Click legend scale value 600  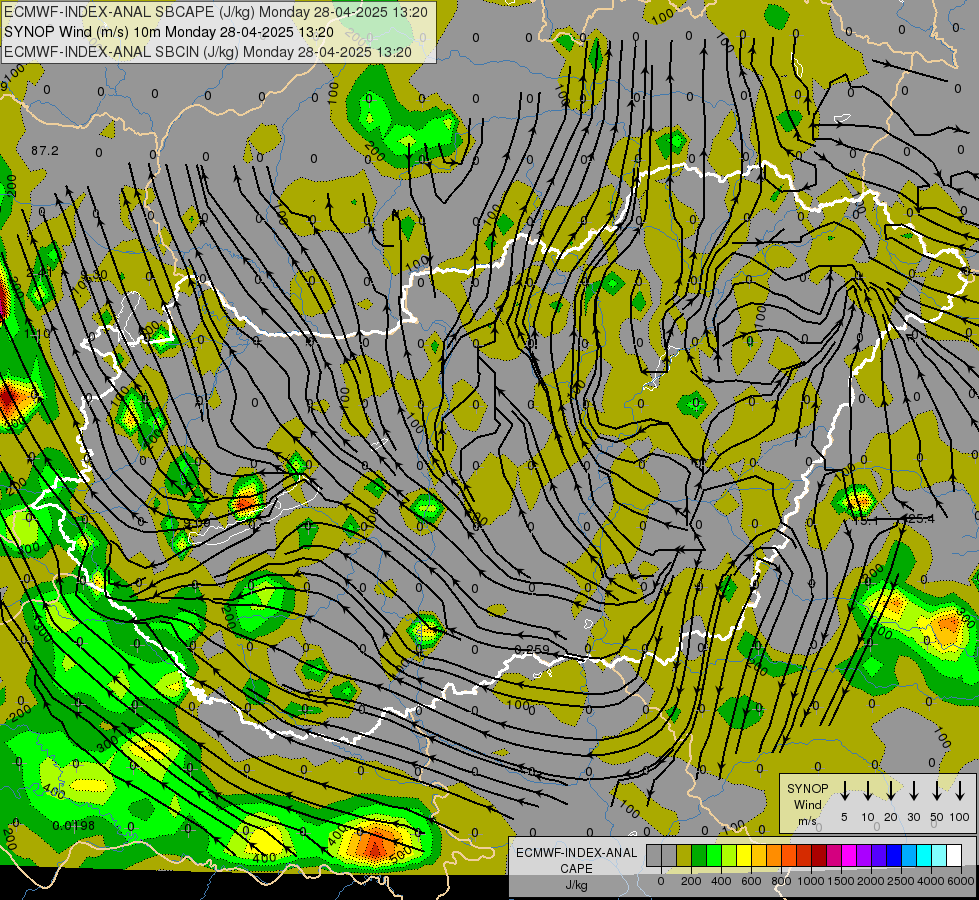pyautogui.click(x=751, y=881)
